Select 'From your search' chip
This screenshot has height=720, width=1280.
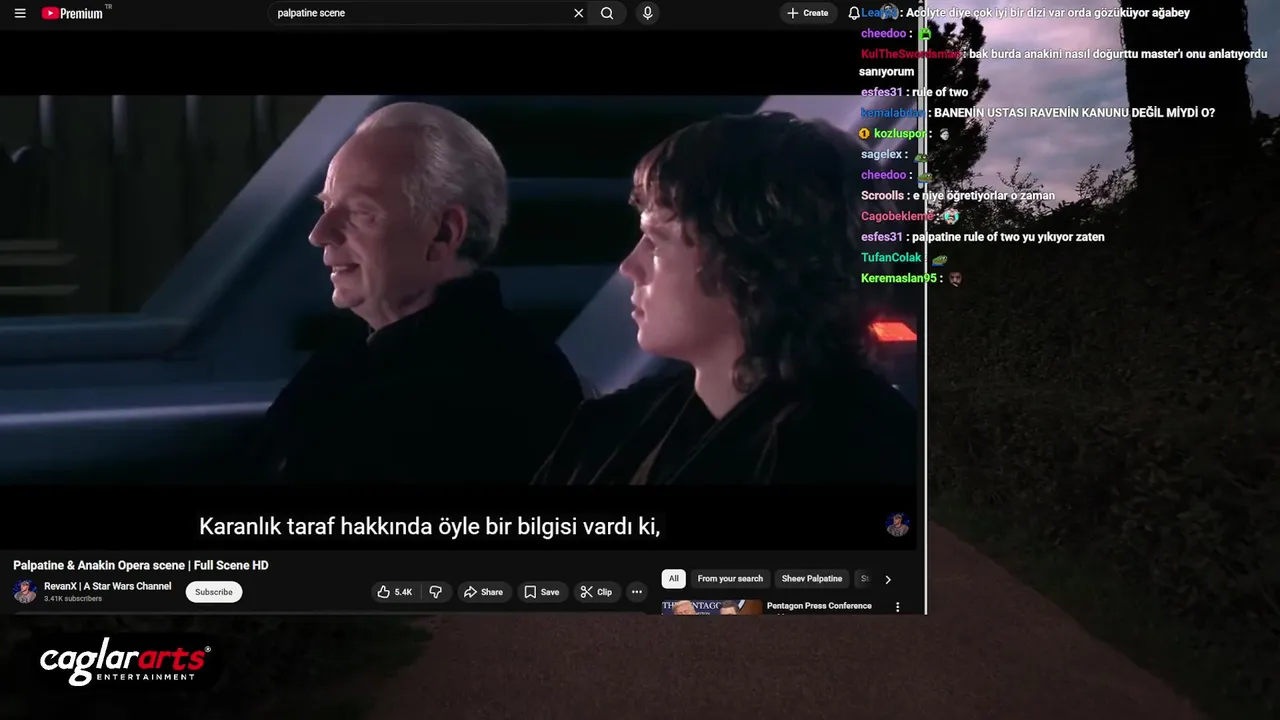pos(730,579)
